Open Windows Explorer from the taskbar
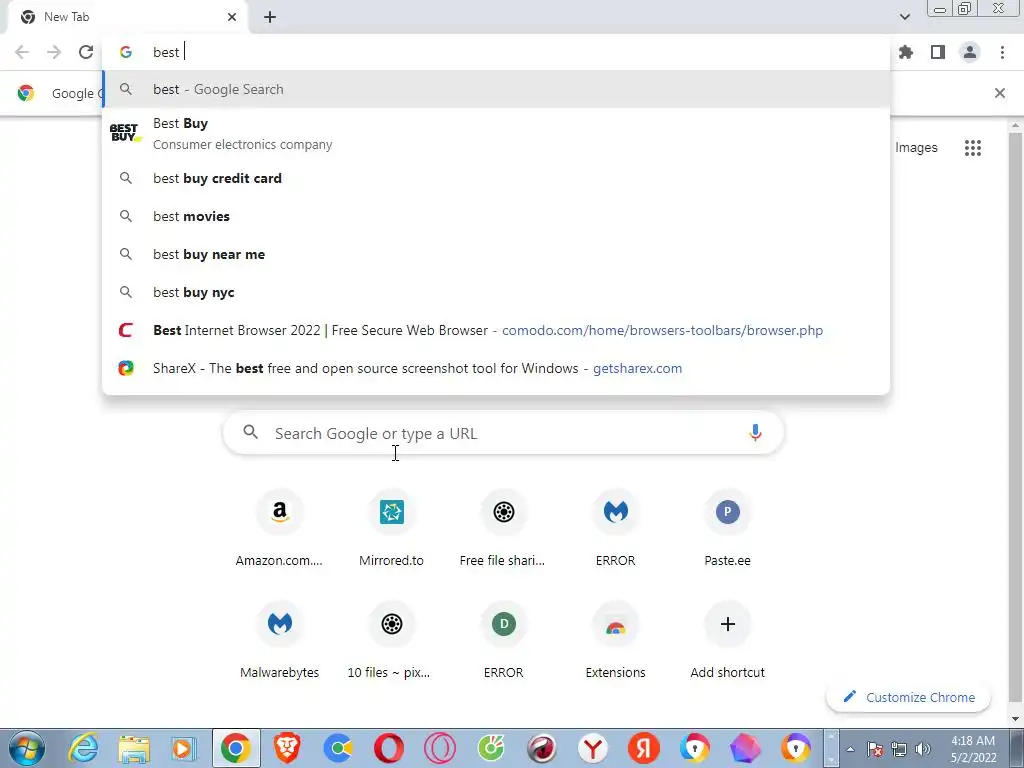Screen dimensions: 1024x768 coord(134,748)
